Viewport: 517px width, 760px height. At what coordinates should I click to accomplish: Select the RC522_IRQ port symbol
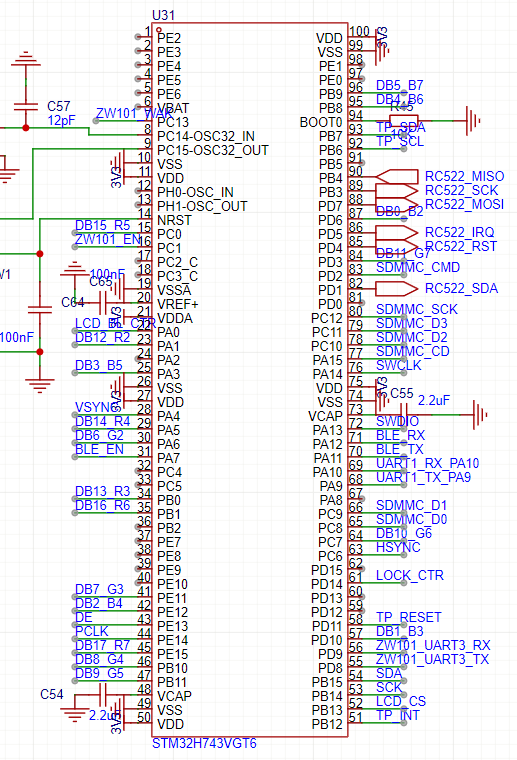click(397, 233)
